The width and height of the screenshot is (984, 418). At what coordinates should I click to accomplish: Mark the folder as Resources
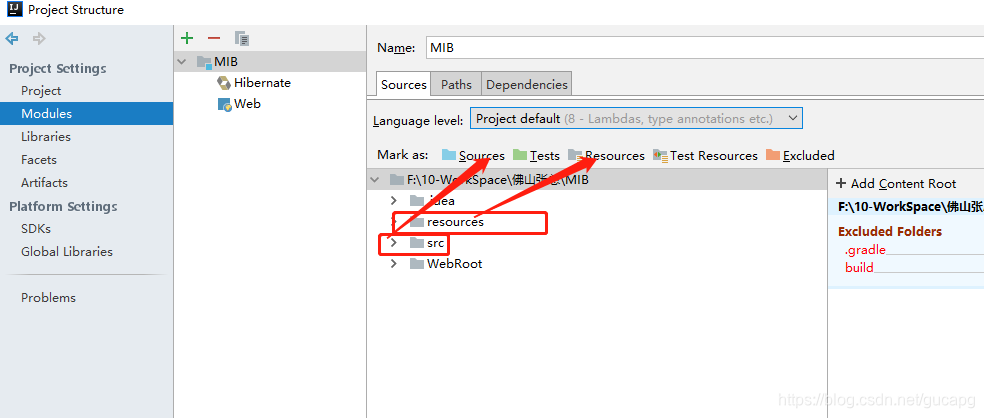click(x=606, y=156)
